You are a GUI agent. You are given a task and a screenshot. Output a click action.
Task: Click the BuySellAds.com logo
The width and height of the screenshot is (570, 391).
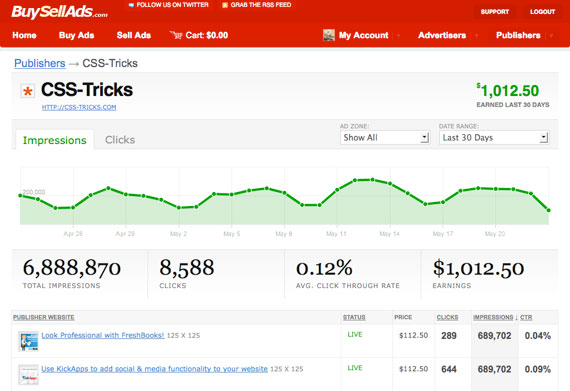(60, 12)
